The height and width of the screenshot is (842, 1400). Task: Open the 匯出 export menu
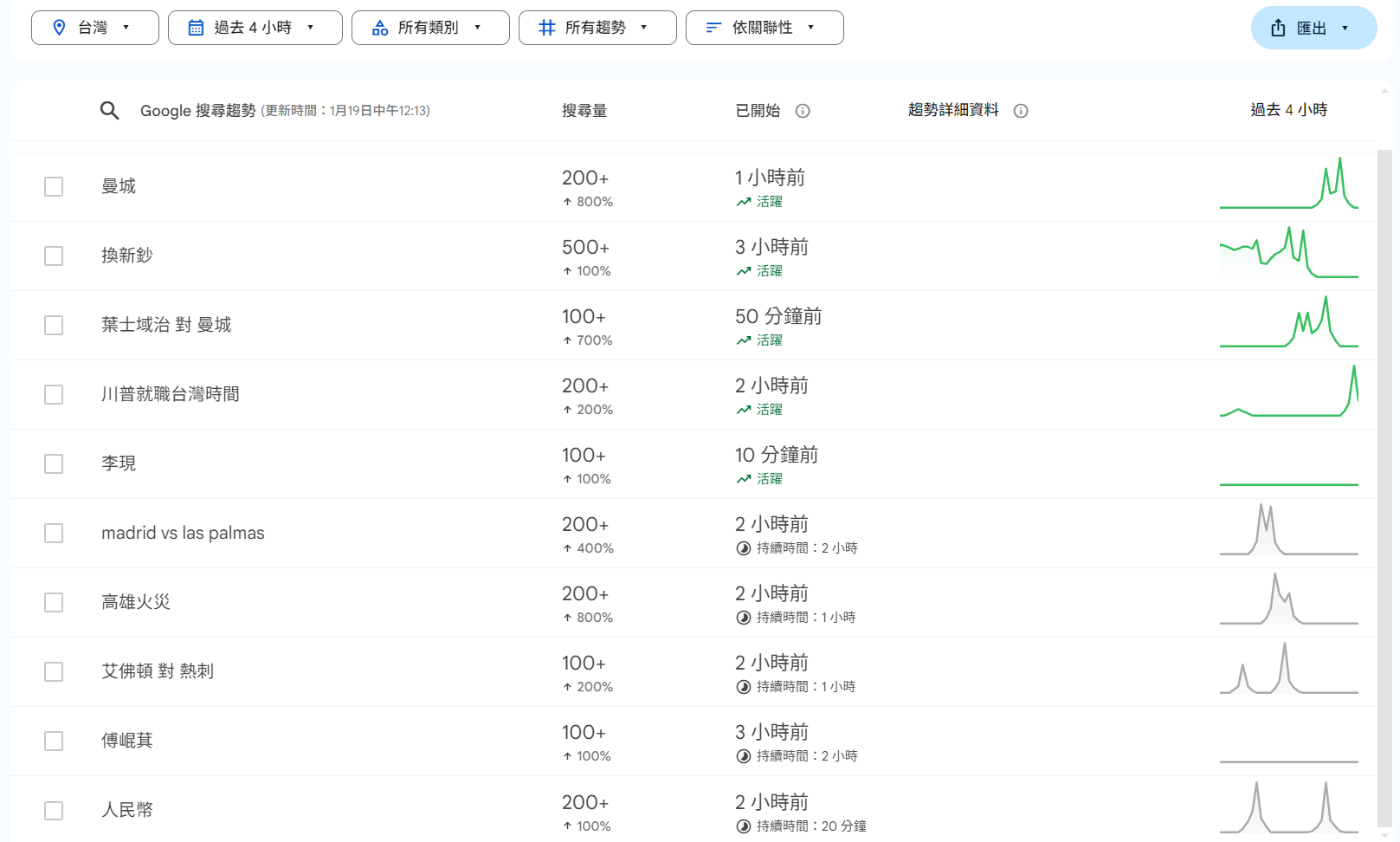click(1313, 28)
